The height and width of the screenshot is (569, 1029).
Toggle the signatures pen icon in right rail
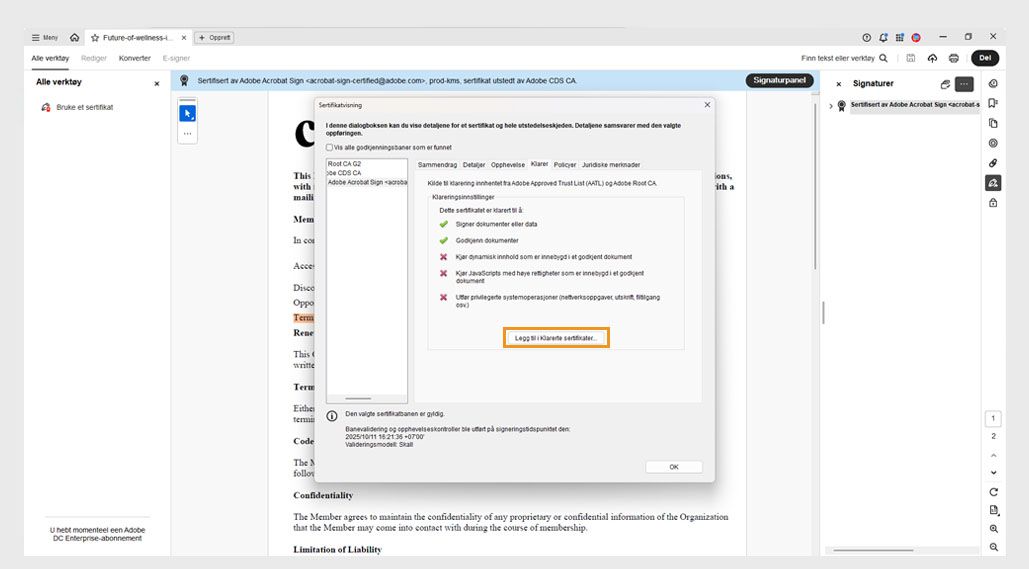(993, 183)
